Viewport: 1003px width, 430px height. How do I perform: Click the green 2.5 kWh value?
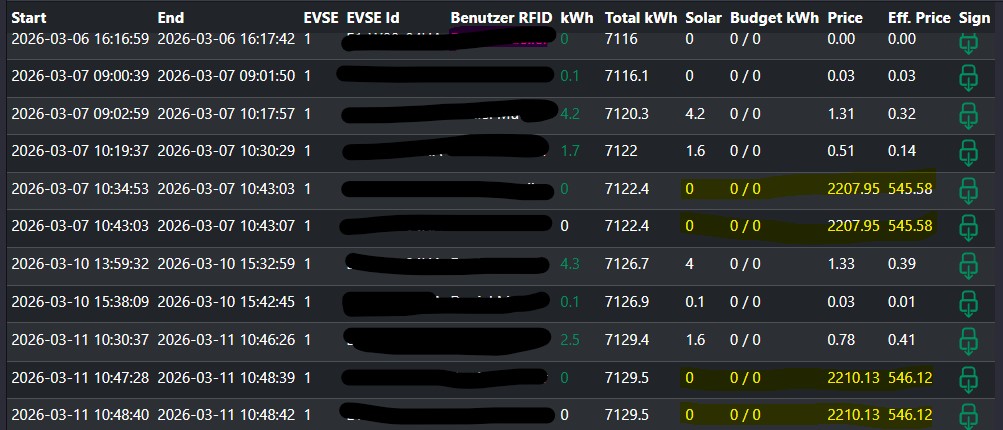(x=570, y=340)
